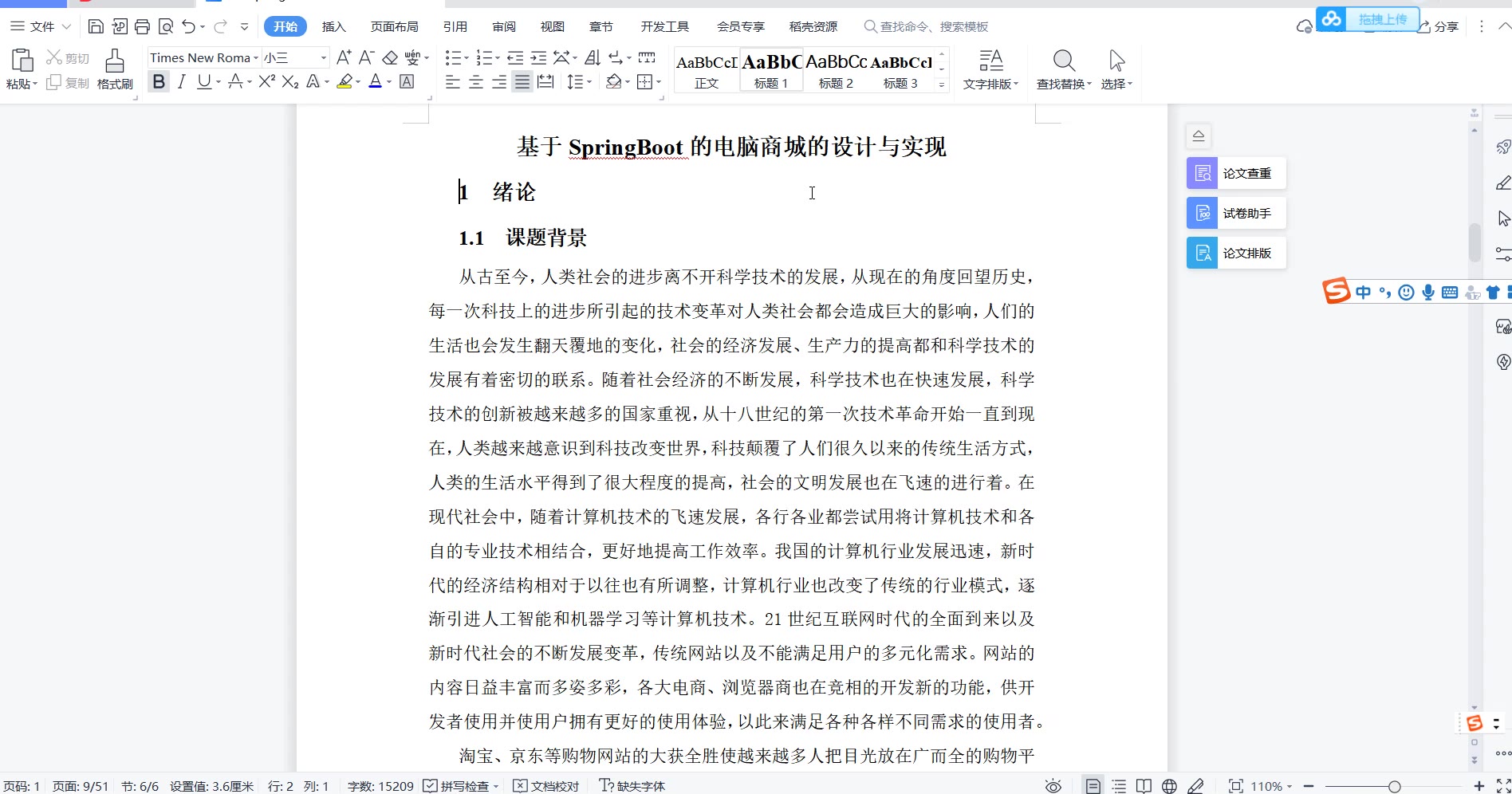Open bullet list dropdown
Image resolution: width=1512 pixels, height=794 pixels.
467,57
